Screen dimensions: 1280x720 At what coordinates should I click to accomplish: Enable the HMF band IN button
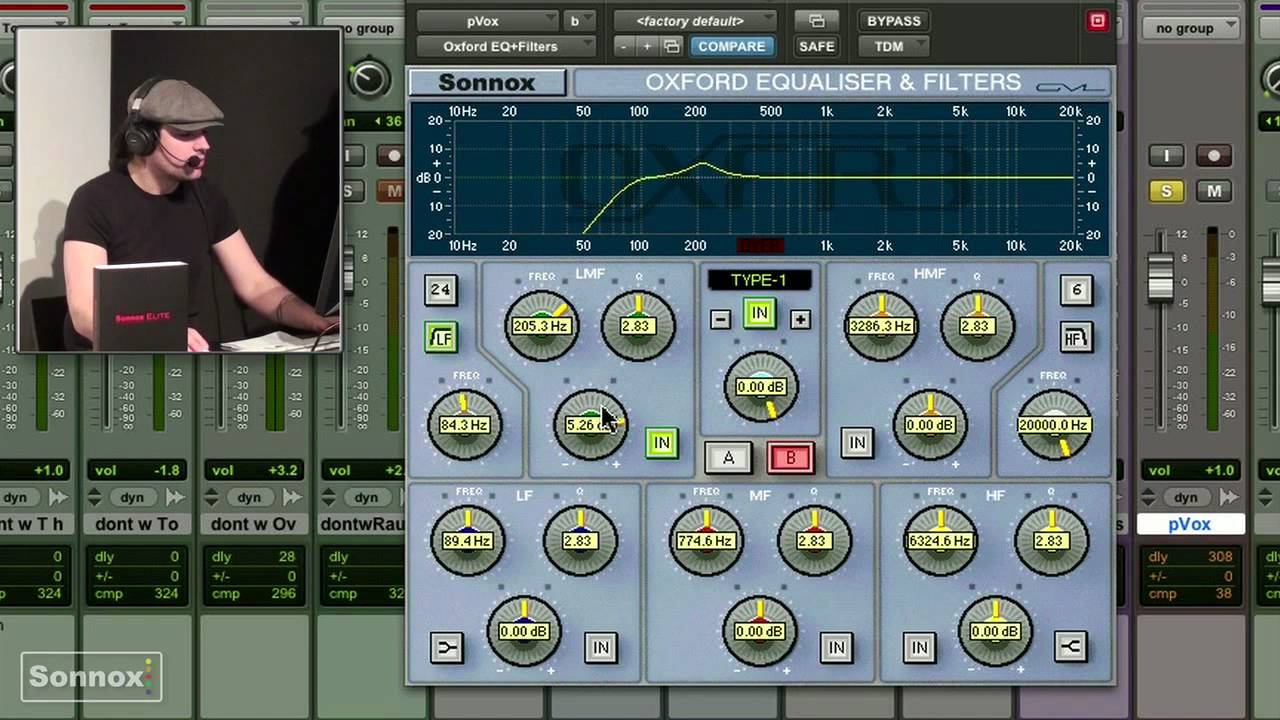[857, 443]
